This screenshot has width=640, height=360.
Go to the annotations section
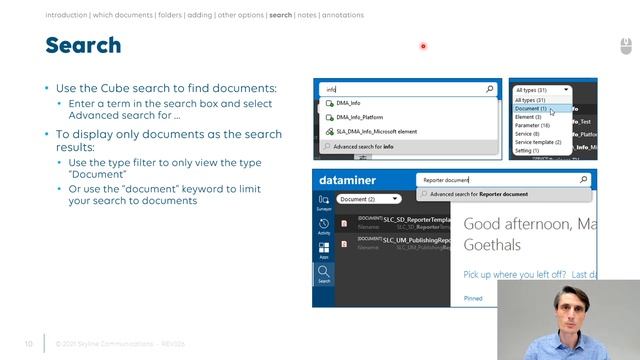tap(343, 15)
